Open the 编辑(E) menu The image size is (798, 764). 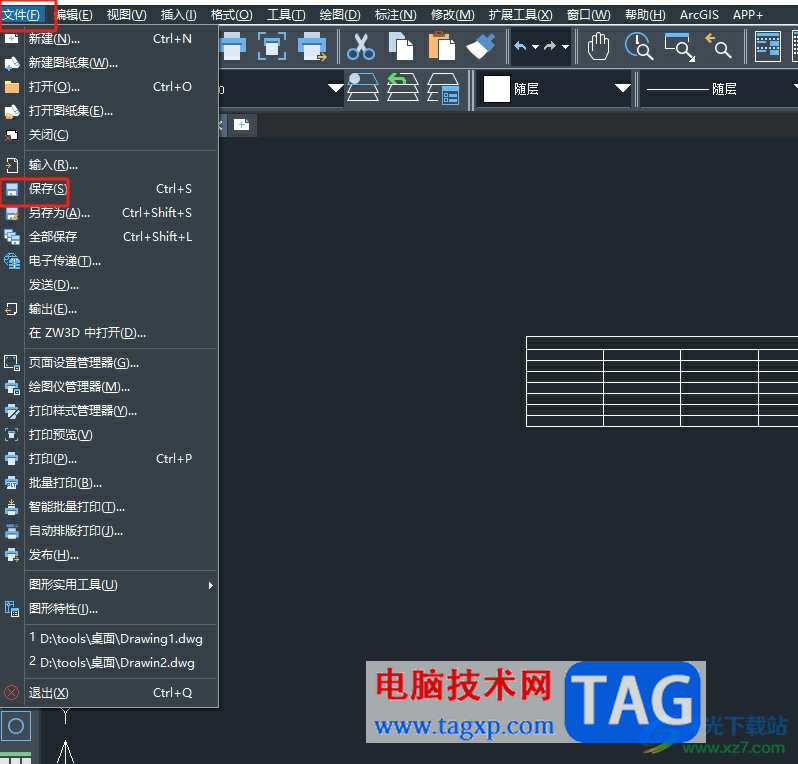tap(74, 15)
